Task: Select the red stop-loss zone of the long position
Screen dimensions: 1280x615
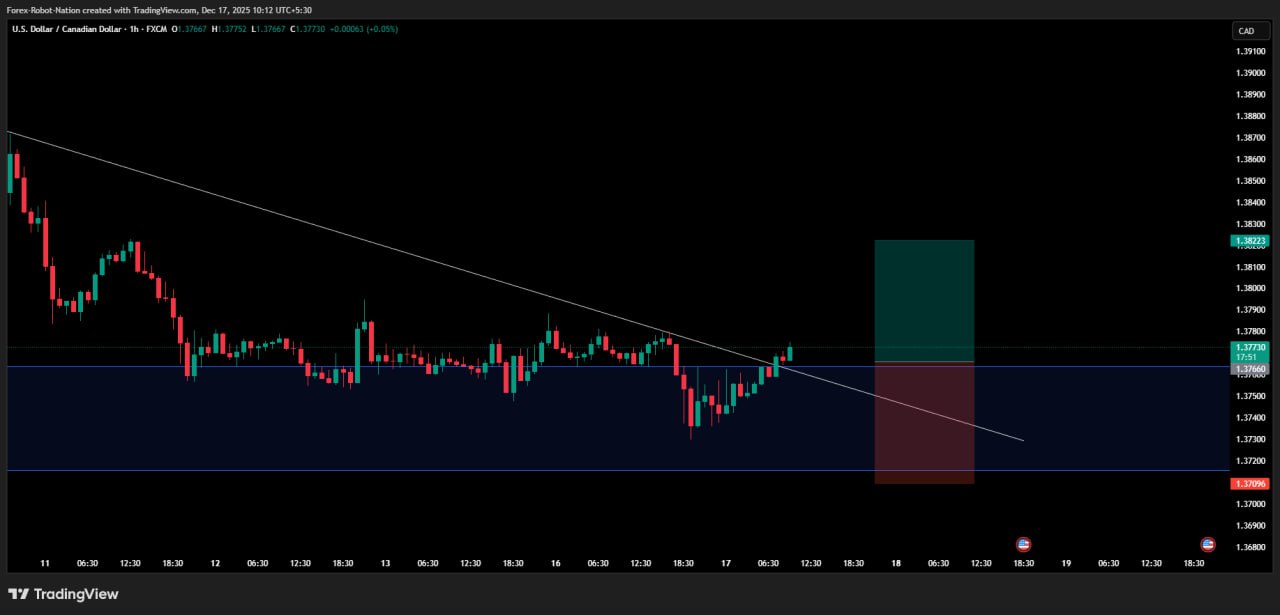Action: [x=924, y=422]
